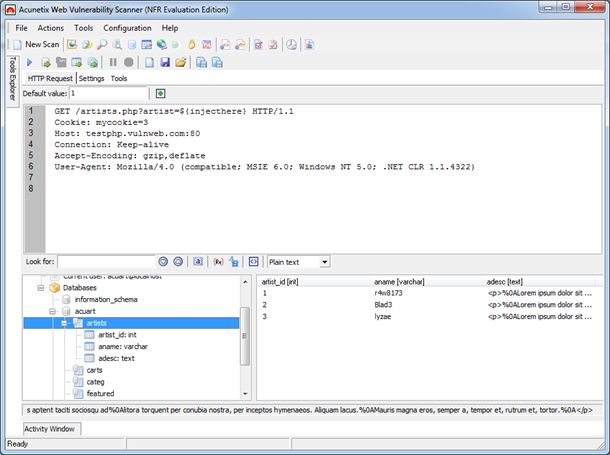610x455 pixels.
Task: Open the HTTP Editor window-shaped toolbar icon
Action: [x=147, y=44]
